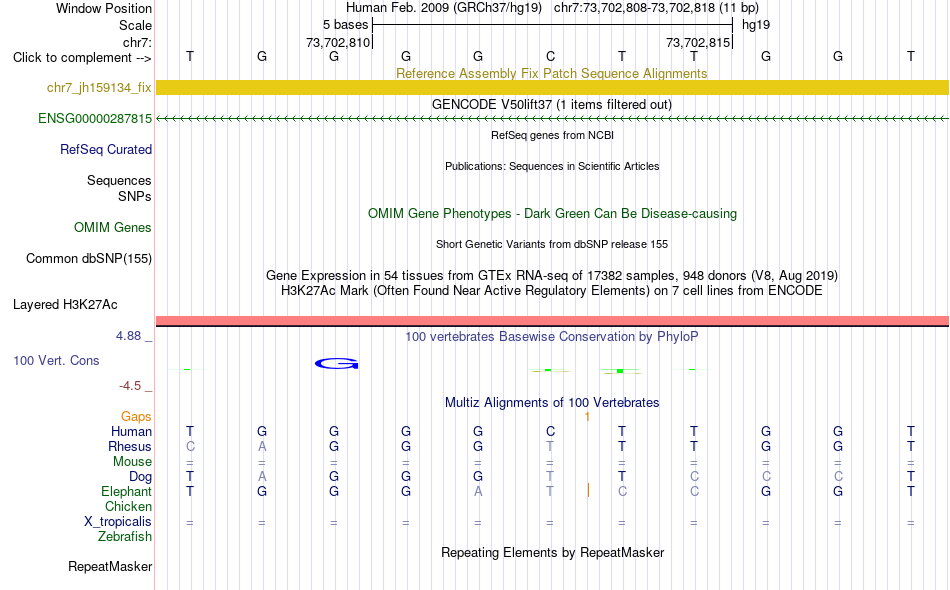Click the Scale label
The width and height of the screenshot is (950, 590).
pyautogui.click(x=136, y=25)
